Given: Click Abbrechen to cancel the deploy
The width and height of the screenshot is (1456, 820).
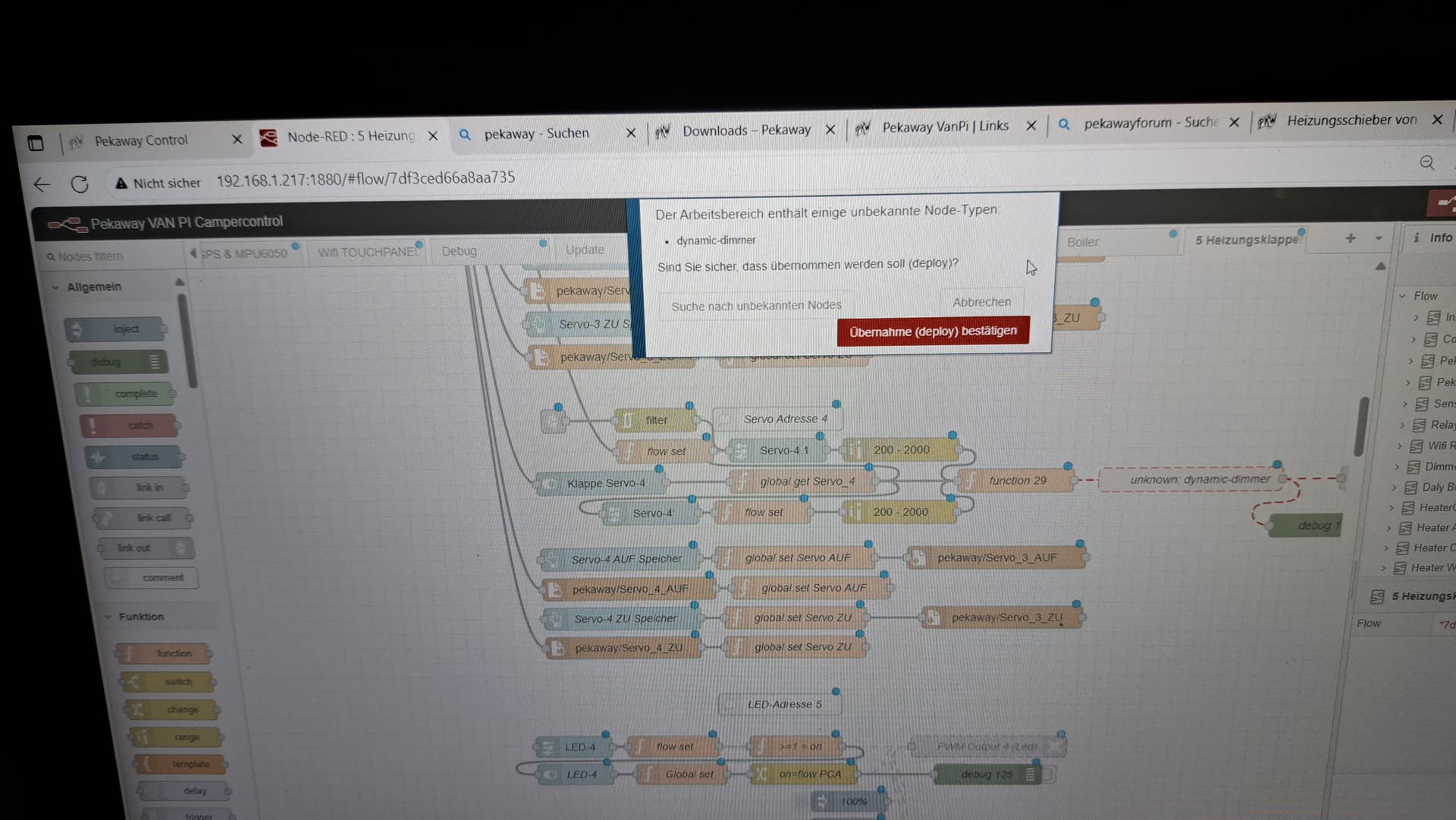Looking at the screenshot, I should click(981, 302).
